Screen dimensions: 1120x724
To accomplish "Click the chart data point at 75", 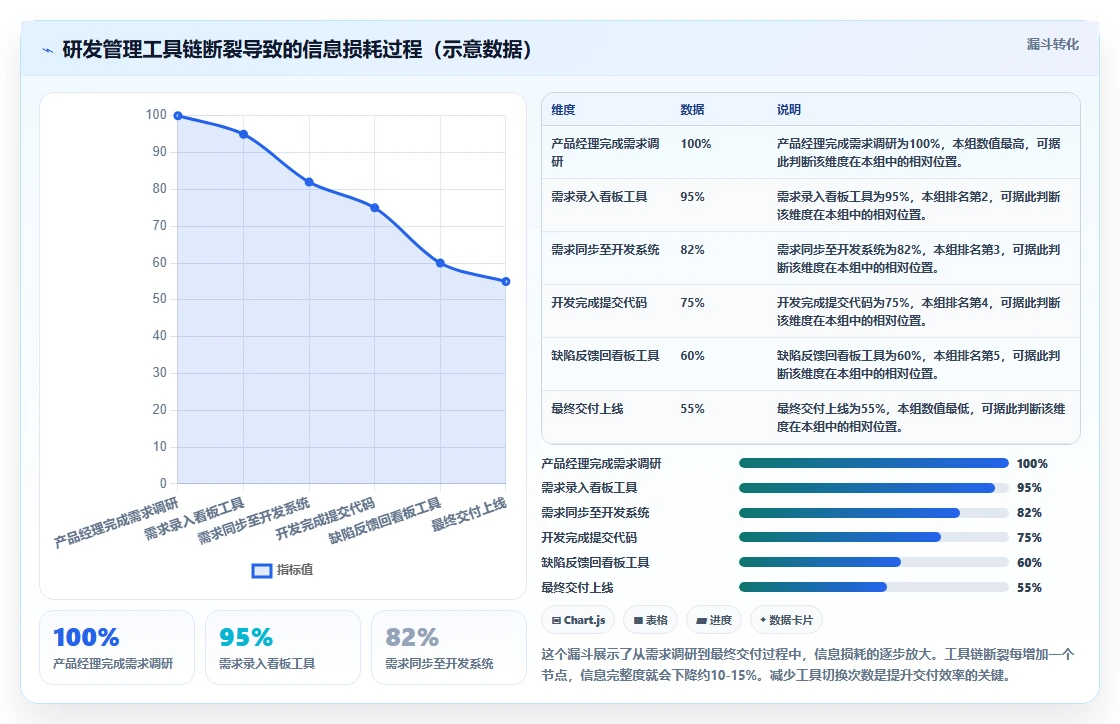I will [375, 208].
